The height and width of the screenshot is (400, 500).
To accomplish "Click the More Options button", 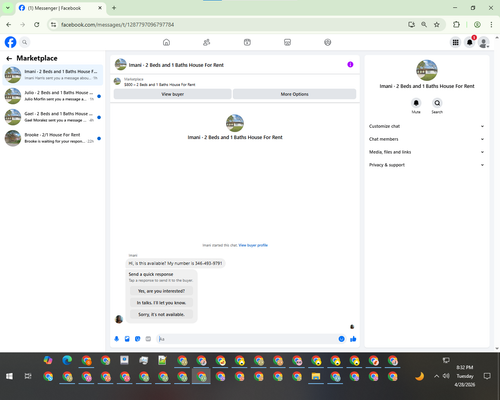I will point(295,94).
